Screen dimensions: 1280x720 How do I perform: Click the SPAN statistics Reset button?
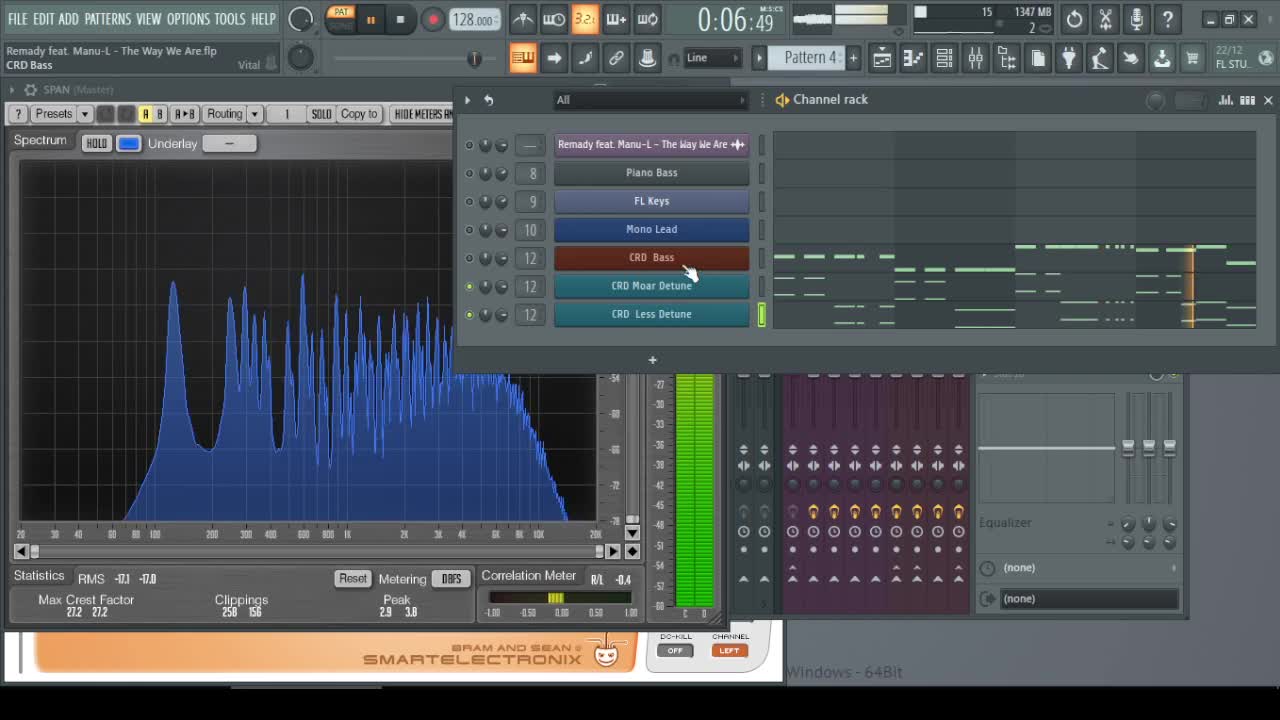tap(353, 578)
